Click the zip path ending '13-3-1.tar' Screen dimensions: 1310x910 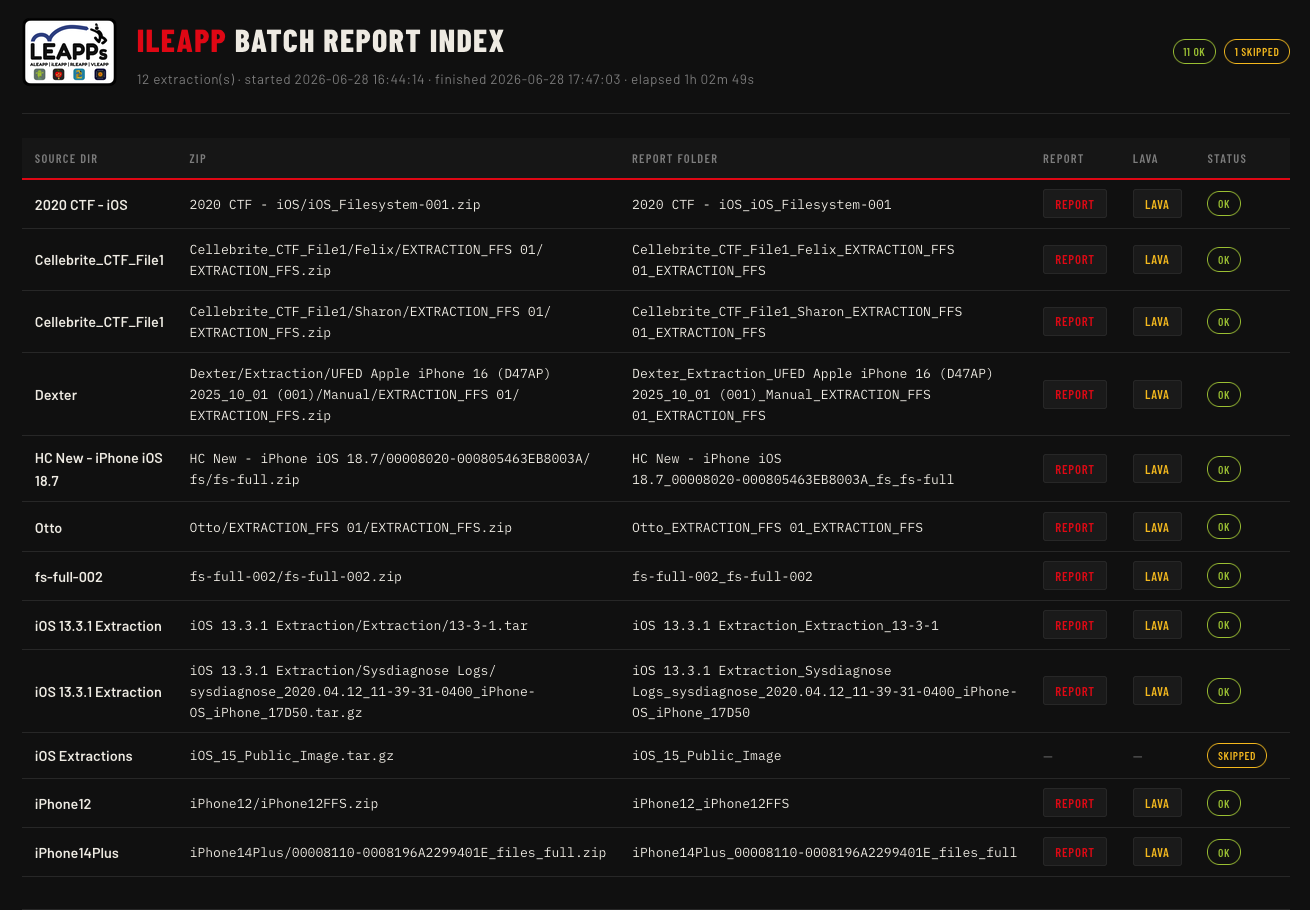(x=359, y=626)
